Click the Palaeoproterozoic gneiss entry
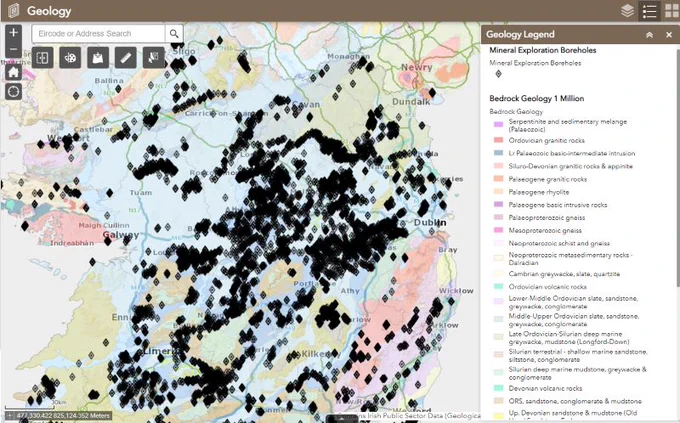Viewport: 680px width, 423px height. 547,217
